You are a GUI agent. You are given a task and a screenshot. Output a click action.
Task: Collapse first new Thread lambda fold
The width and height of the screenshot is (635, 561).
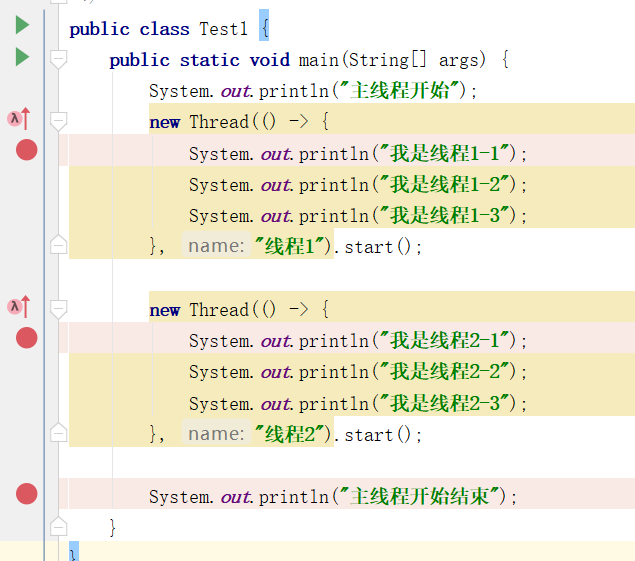tap(58, 122)
